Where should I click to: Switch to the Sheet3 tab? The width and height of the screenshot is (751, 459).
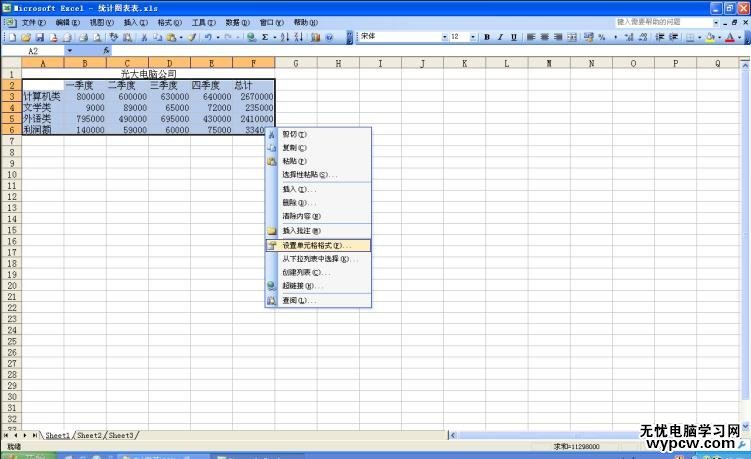click(121, 436)
